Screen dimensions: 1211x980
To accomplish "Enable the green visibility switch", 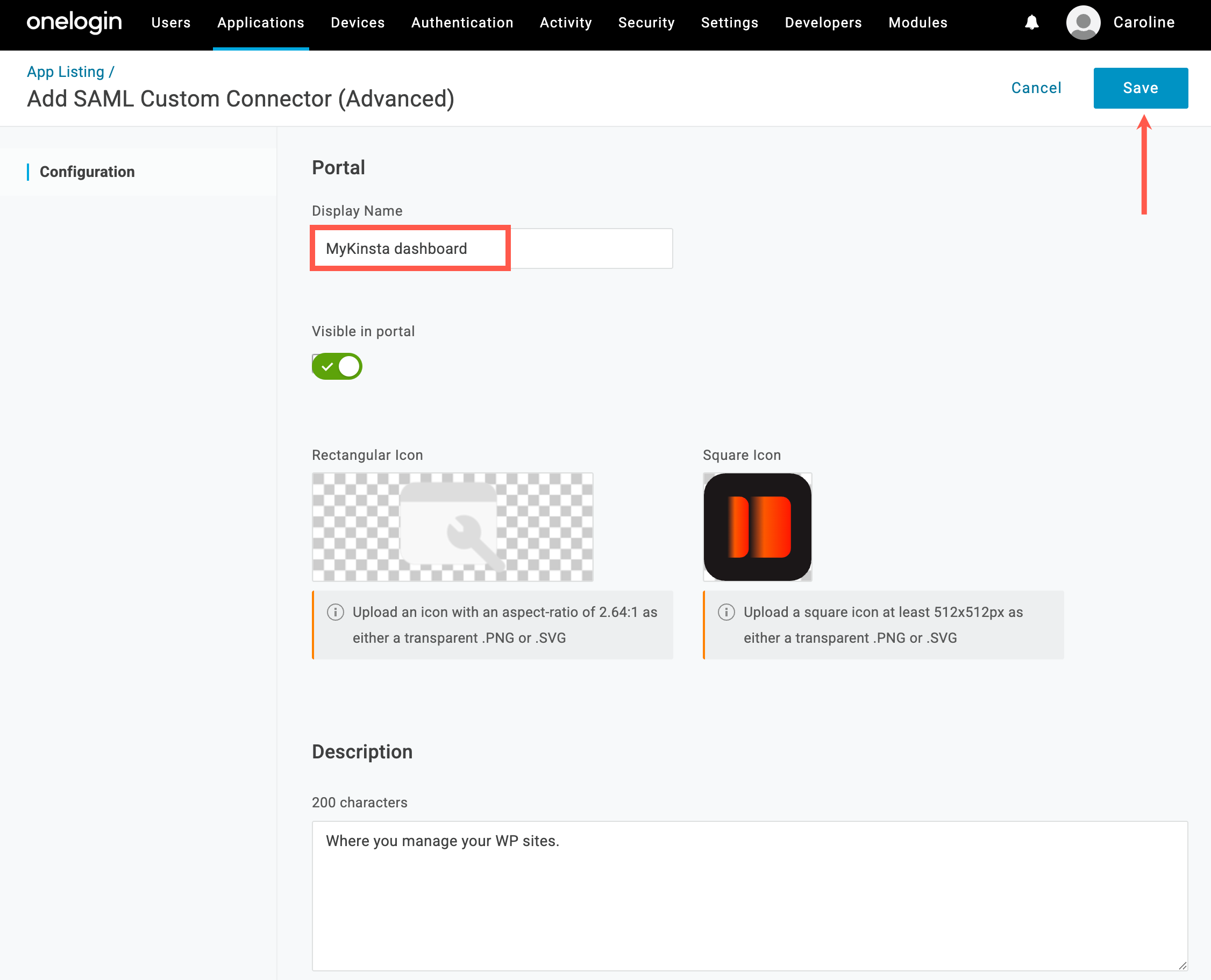I will 337,366.
